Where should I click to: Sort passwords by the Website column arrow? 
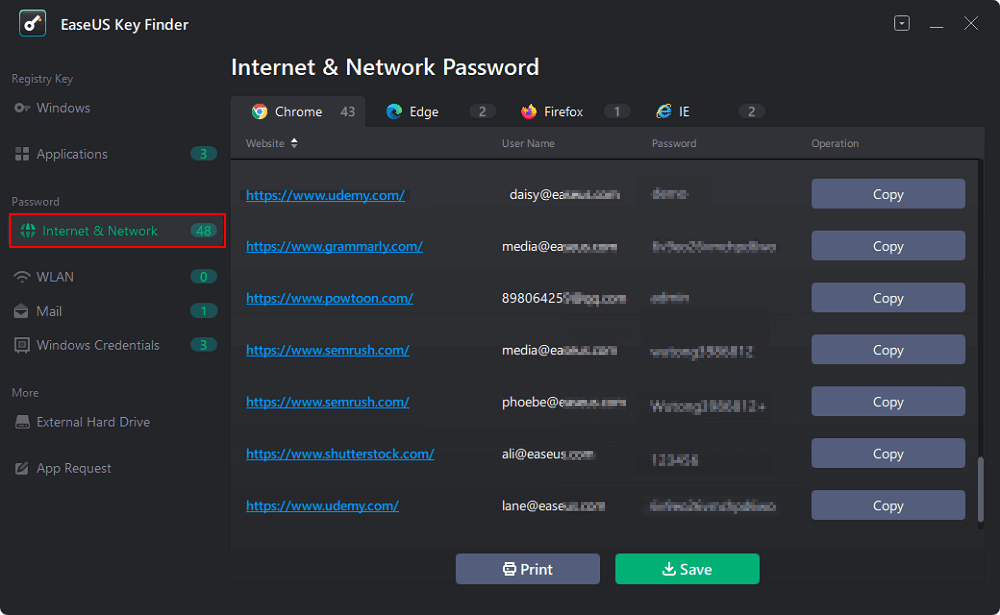coord(294,144)
